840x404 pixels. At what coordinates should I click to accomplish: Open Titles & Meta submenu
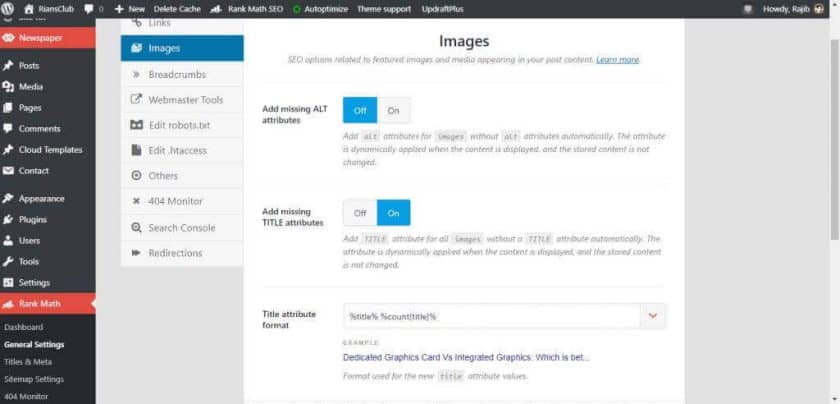[28, 362]
